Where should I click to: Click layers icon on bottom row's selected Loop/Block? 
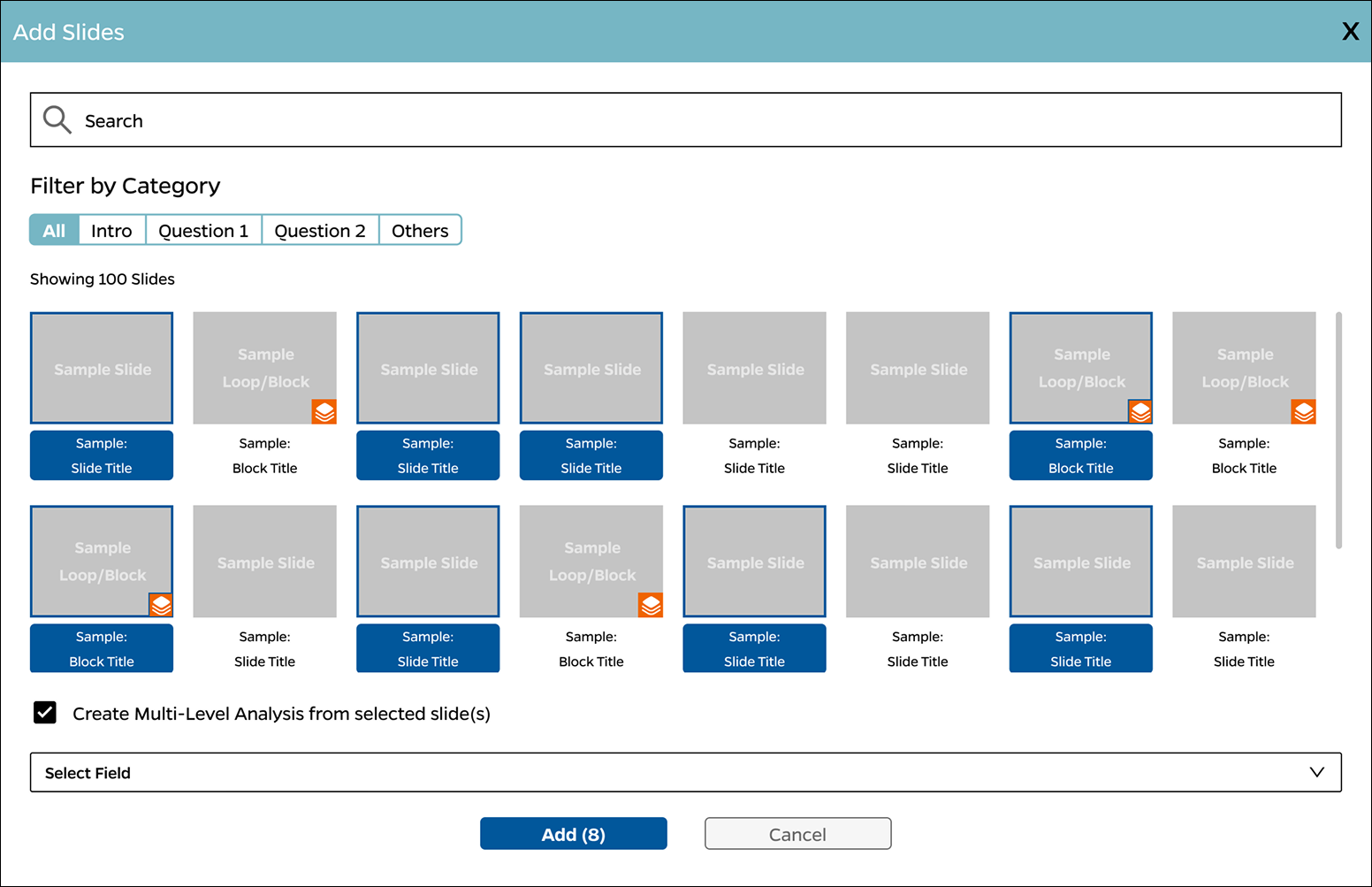[x=161, y=605]
